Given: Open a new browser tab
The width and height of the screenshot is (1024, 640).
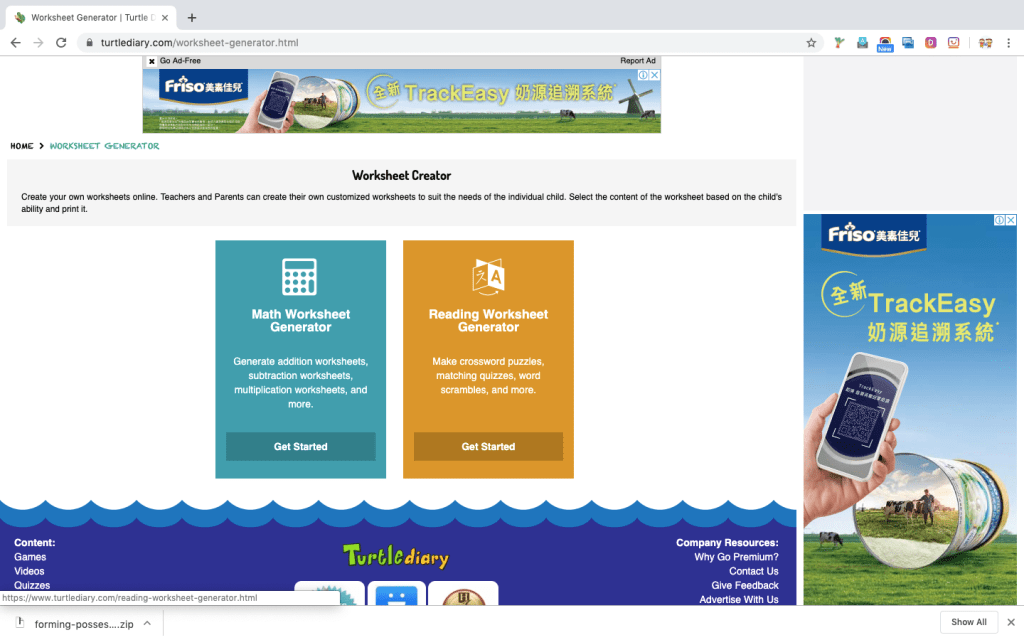Looking at the screenshot, I should [x=192, y=17].
